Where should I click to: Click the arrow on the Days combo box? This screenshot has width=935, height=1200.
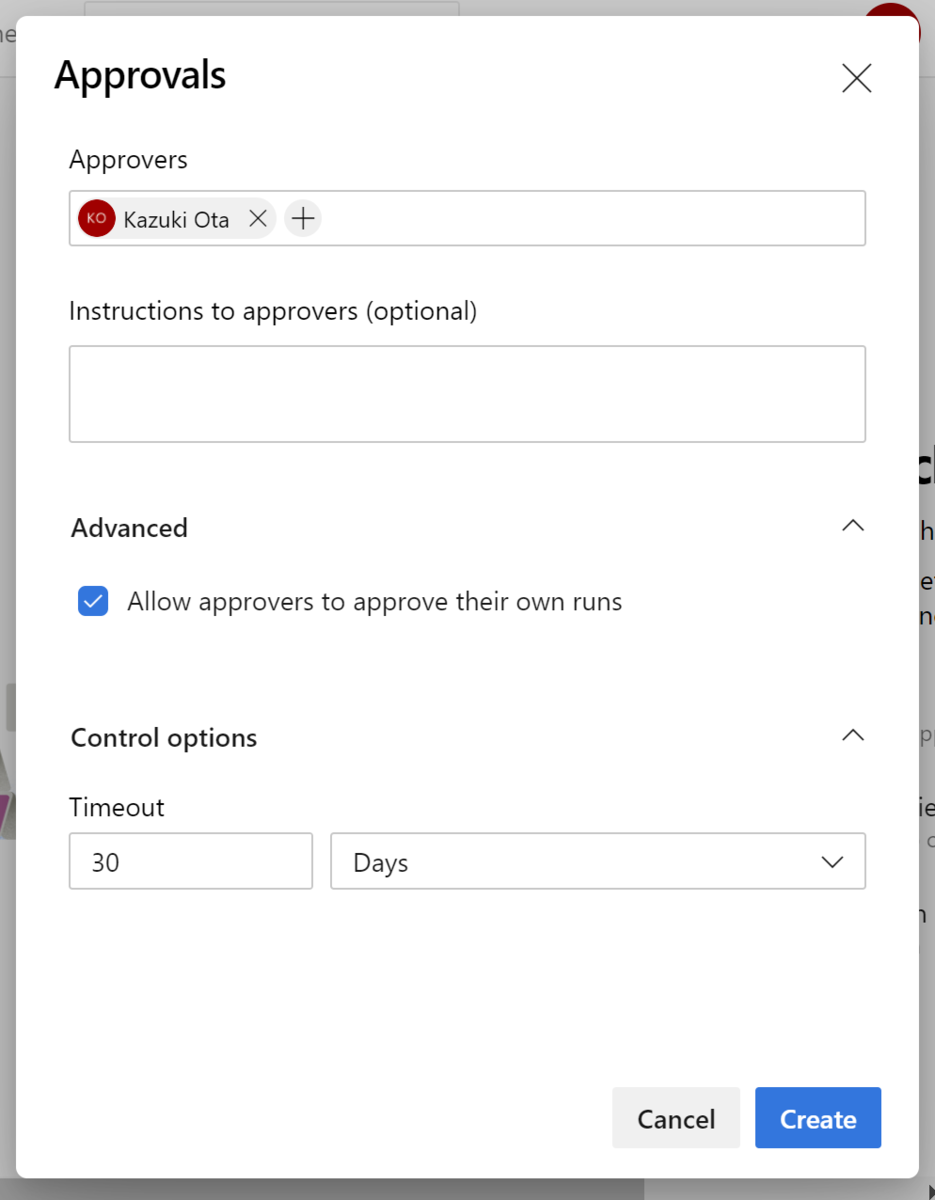coord(832,862)
